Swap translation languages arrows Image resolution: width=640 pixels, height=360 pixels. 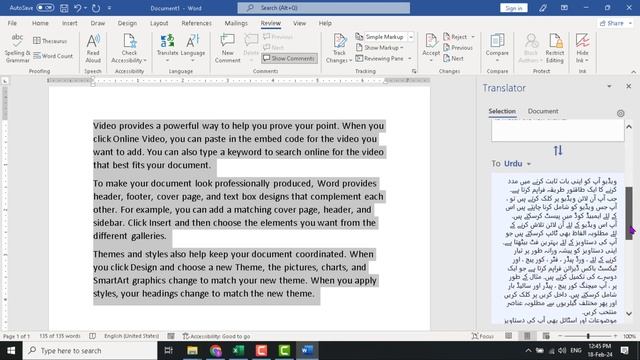(x=558, y=151)
